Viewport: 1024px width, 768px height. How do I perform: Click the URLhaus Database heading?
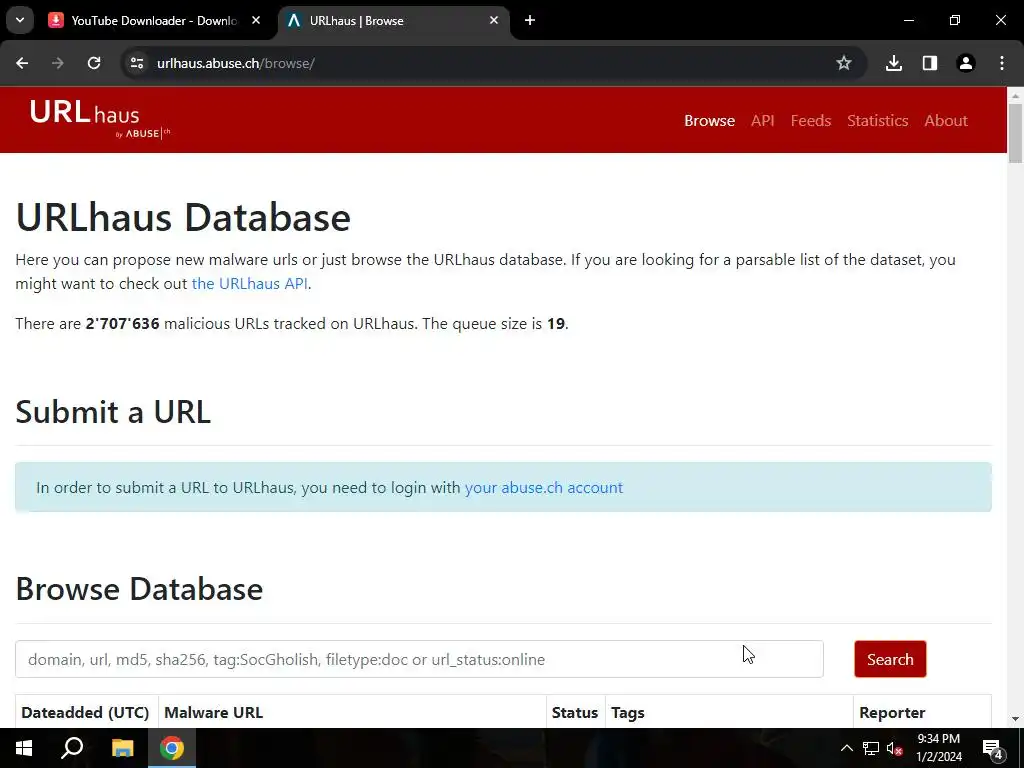[183, 217]
